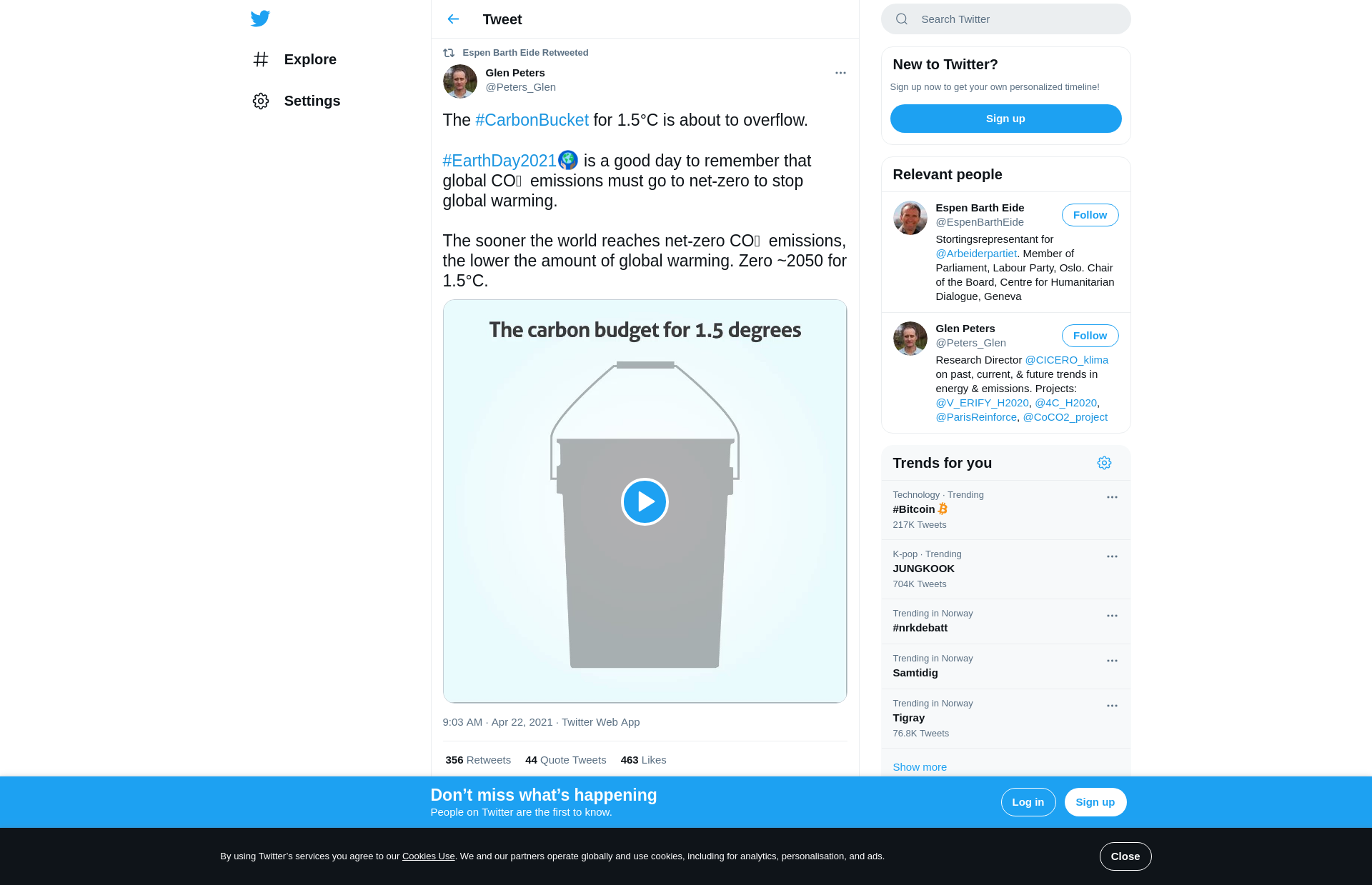Open more options for JUNGKOOK trend
The image size is (1372, 885).
click(x=1112, y=556)
